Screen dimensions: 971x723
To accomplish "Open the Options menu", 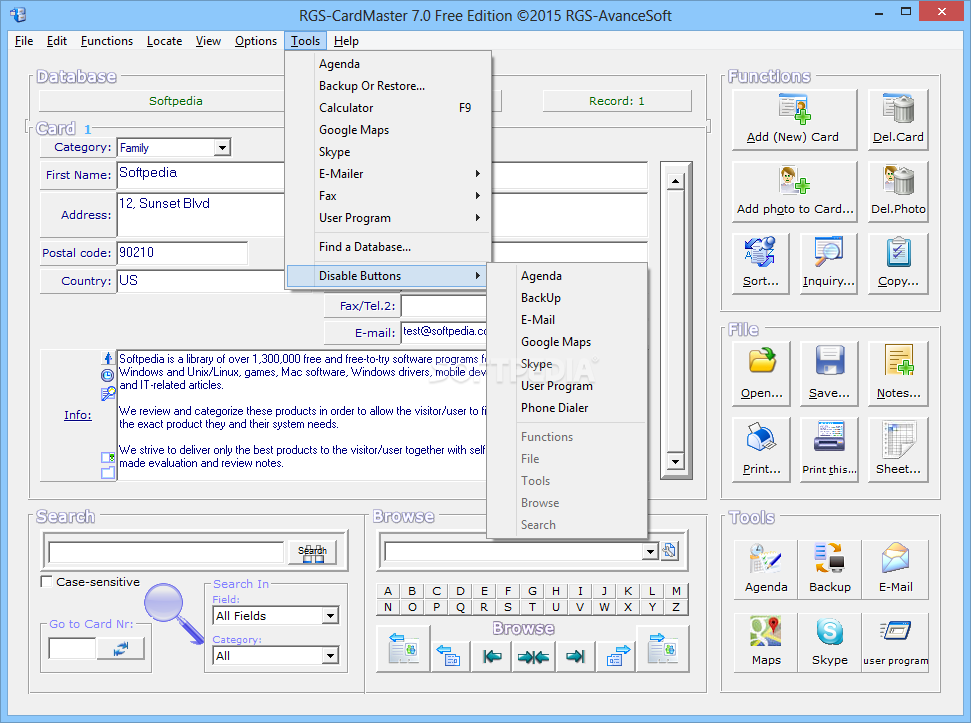I will [x=256, y=41].
